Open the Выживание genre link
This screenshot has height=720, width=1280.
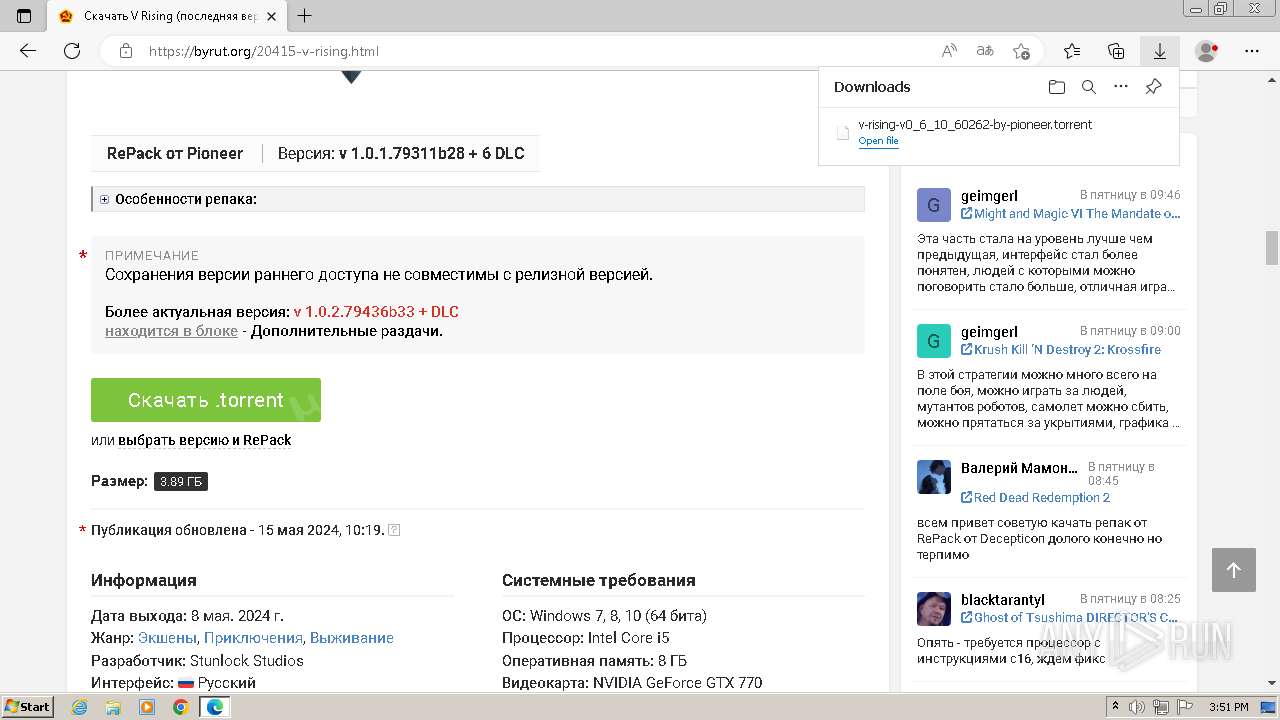(x=352, y=638)
